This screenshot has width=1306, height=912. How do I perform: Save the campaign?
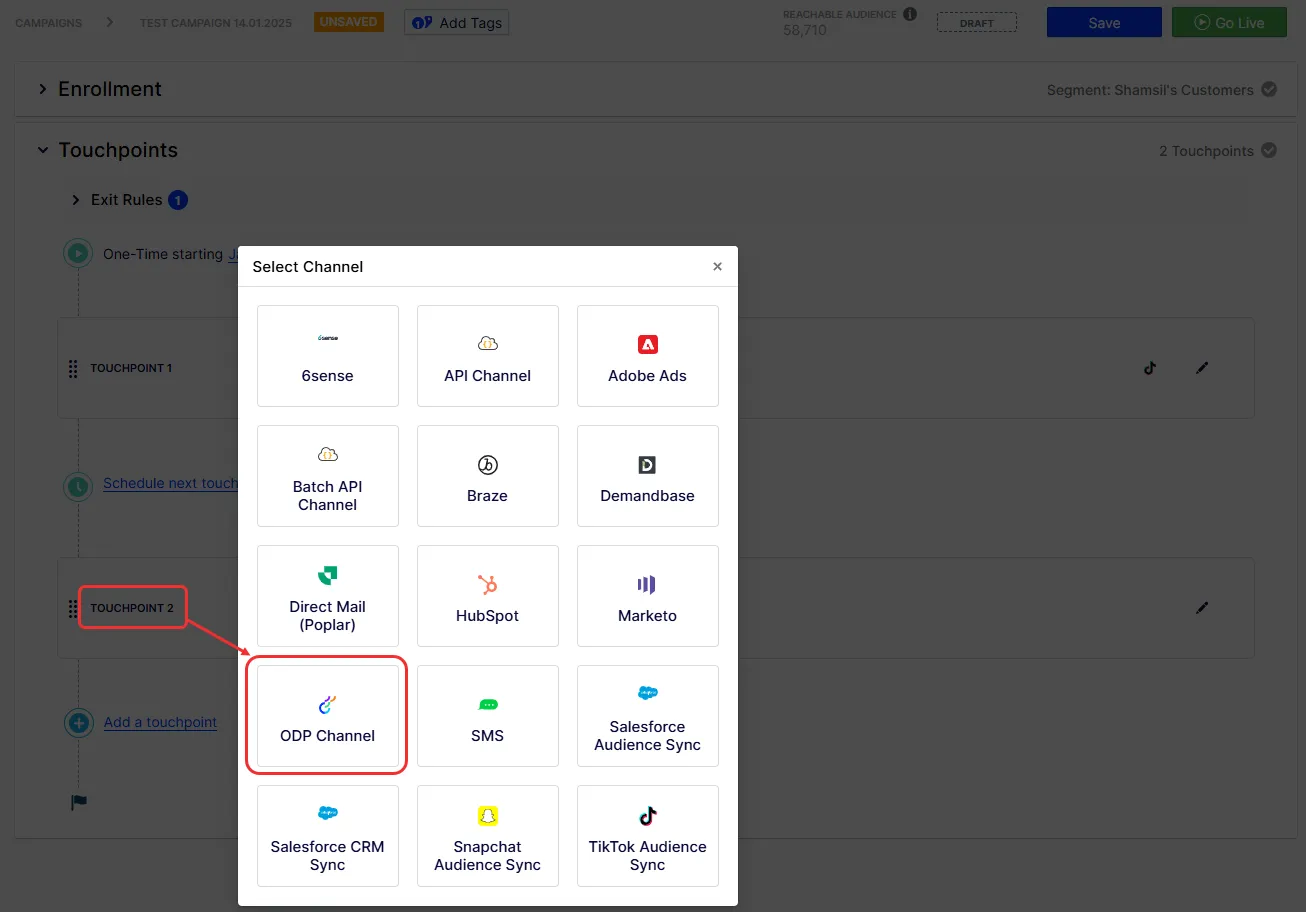click(x=1104, y=23)
